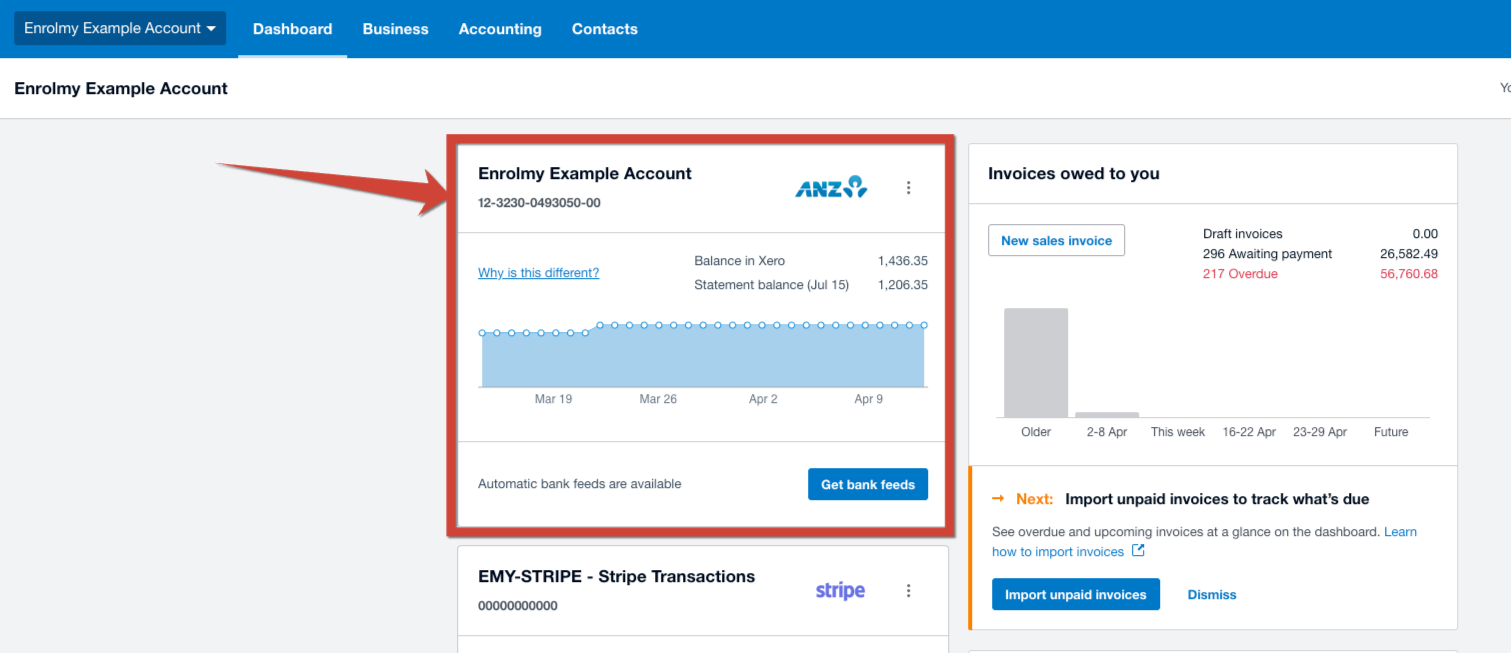Click the Stripe account number 00000000000

[518, 605]
